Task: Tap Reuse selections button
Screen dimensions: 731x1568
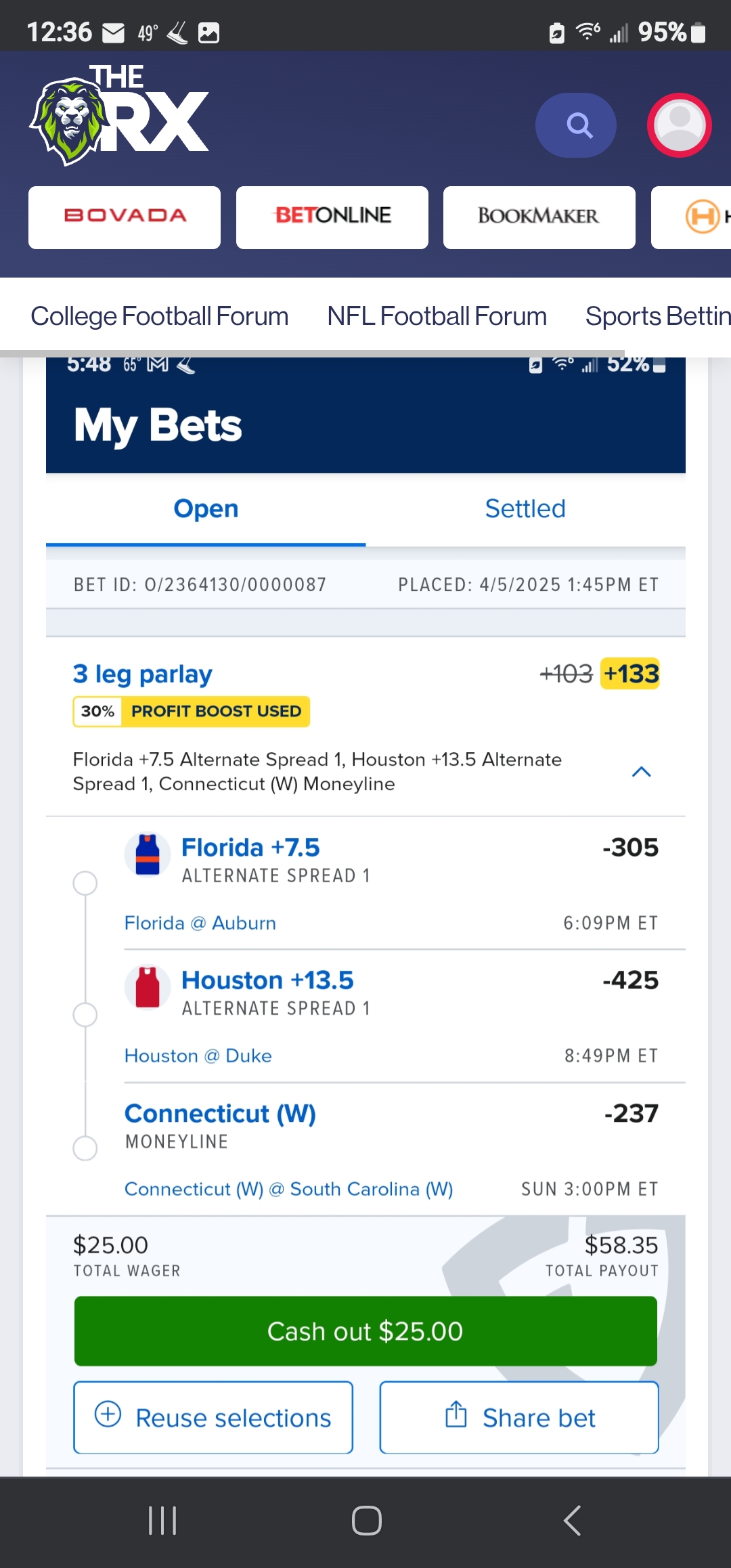Action: click(213, 1417)
